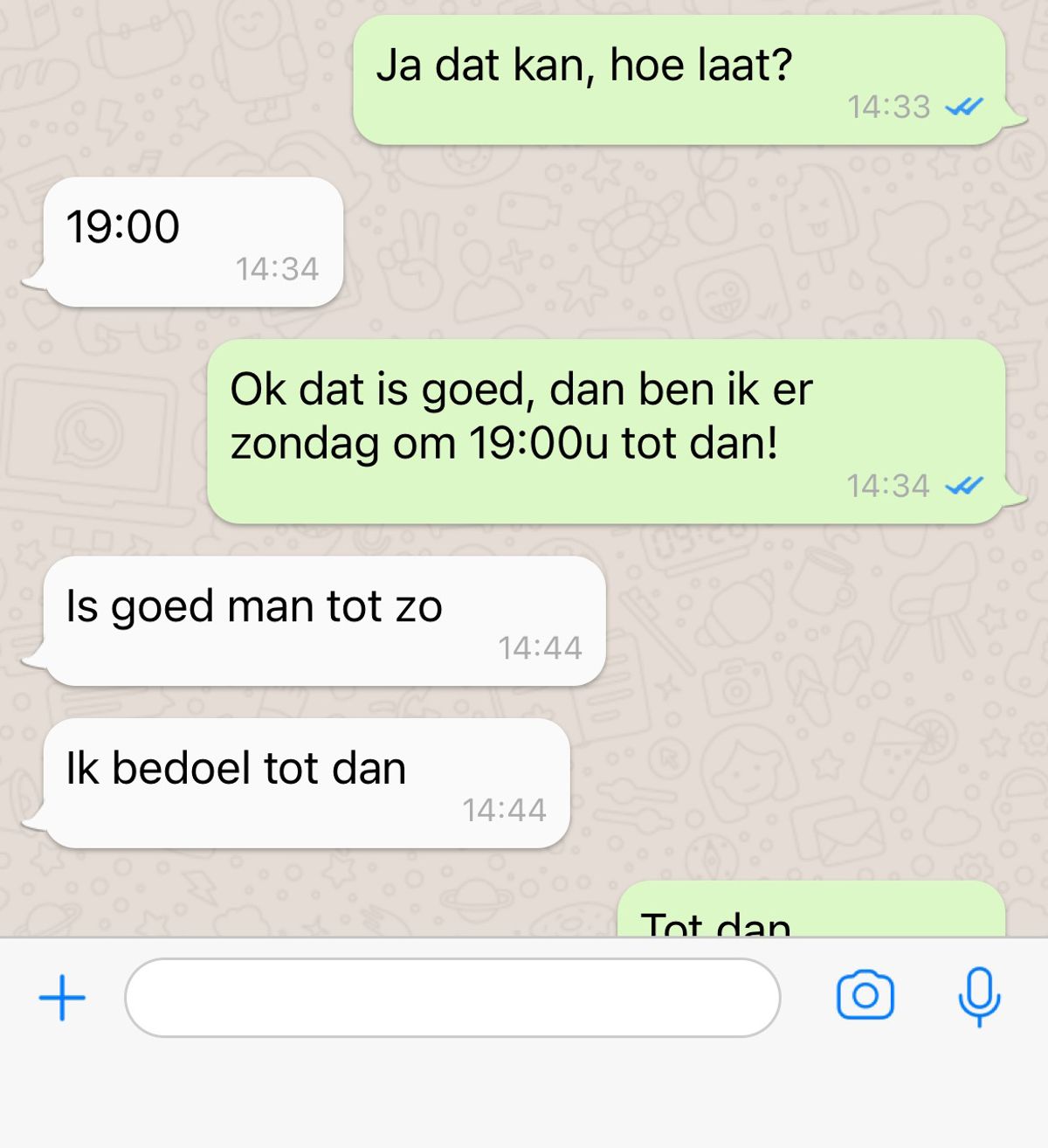Tap the partially visible "Tot dan" bubble
Screen dimensions: 1048x1148
(x=811, y=909)
